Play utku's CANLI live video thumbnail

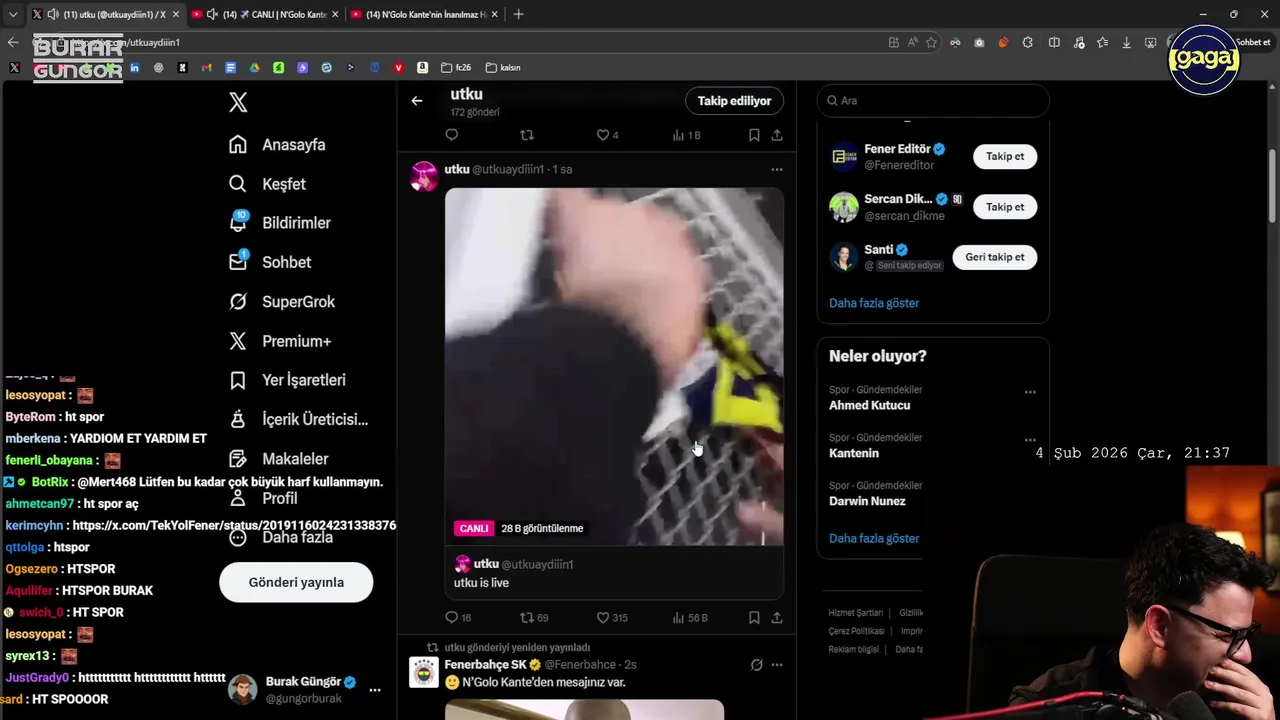(614, 367)
